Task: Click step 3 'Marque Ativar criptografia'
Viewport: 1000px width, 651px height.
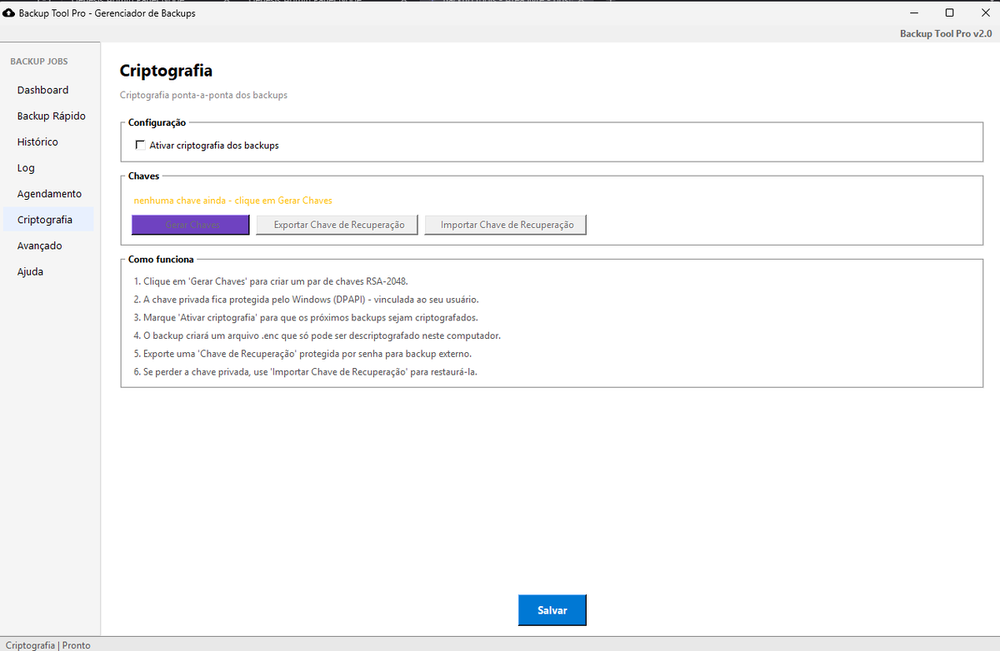Action: point(305,318)
